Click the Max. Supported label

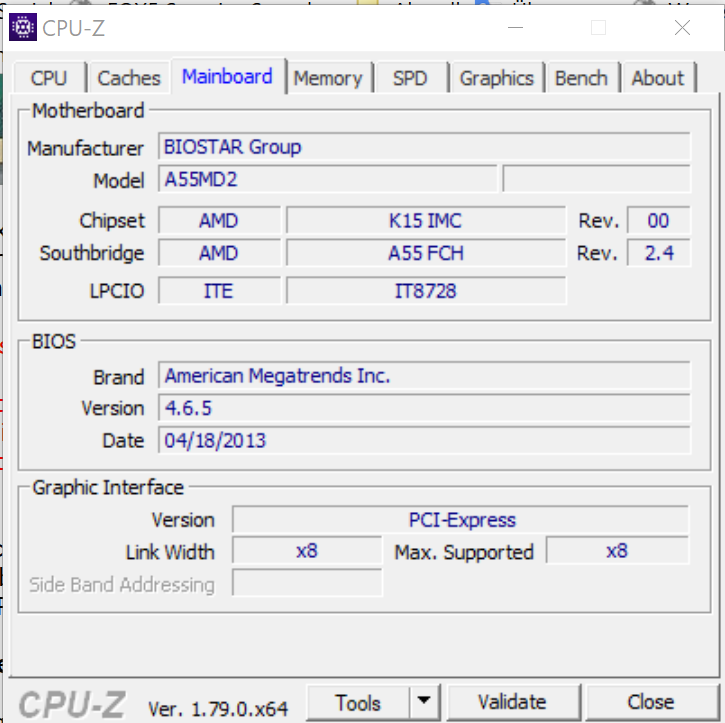[x=464, y=552]
